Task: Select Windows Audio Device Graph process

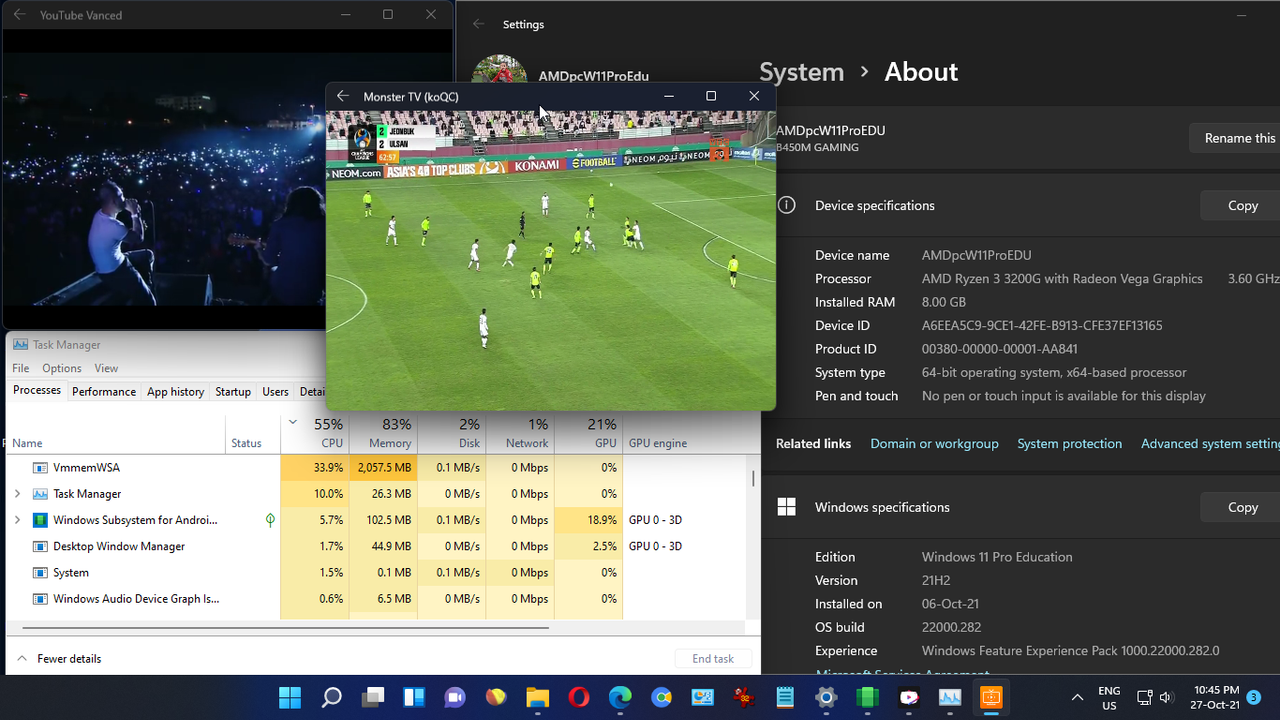Action: point(377,599)
